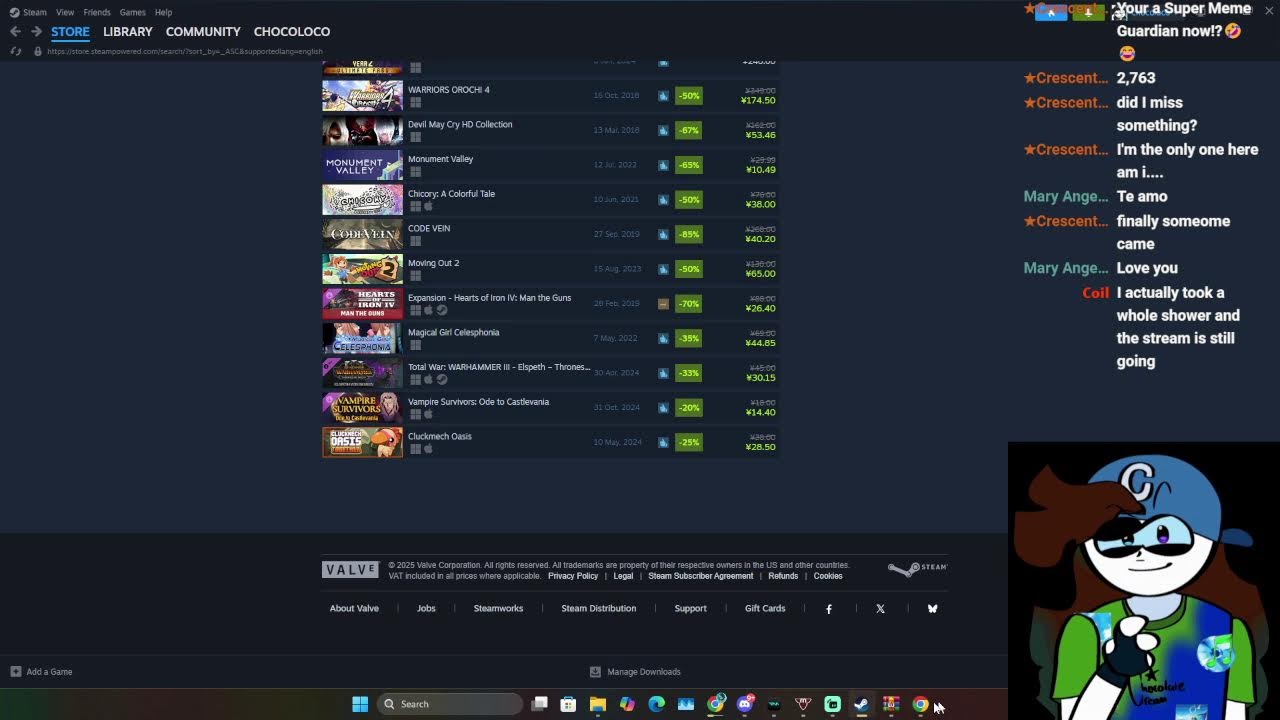Open the Bluesky icon in footer
Viewport: 1280px width, 720px height.
point(932,608)
